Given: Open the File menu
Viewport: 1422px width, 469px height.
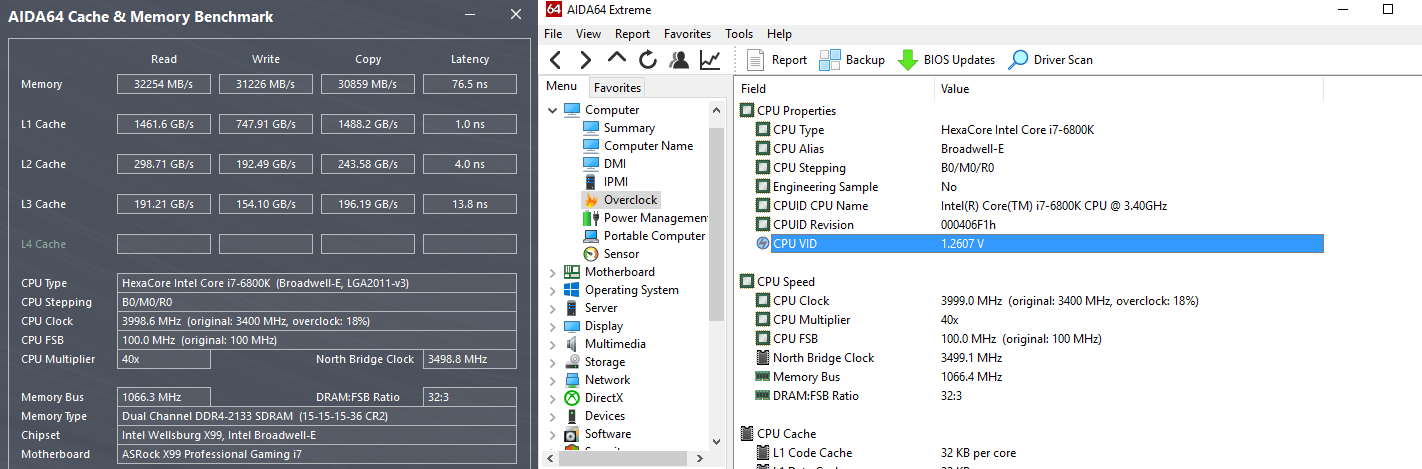Looking at the screenshot, I should click(553, 34).
